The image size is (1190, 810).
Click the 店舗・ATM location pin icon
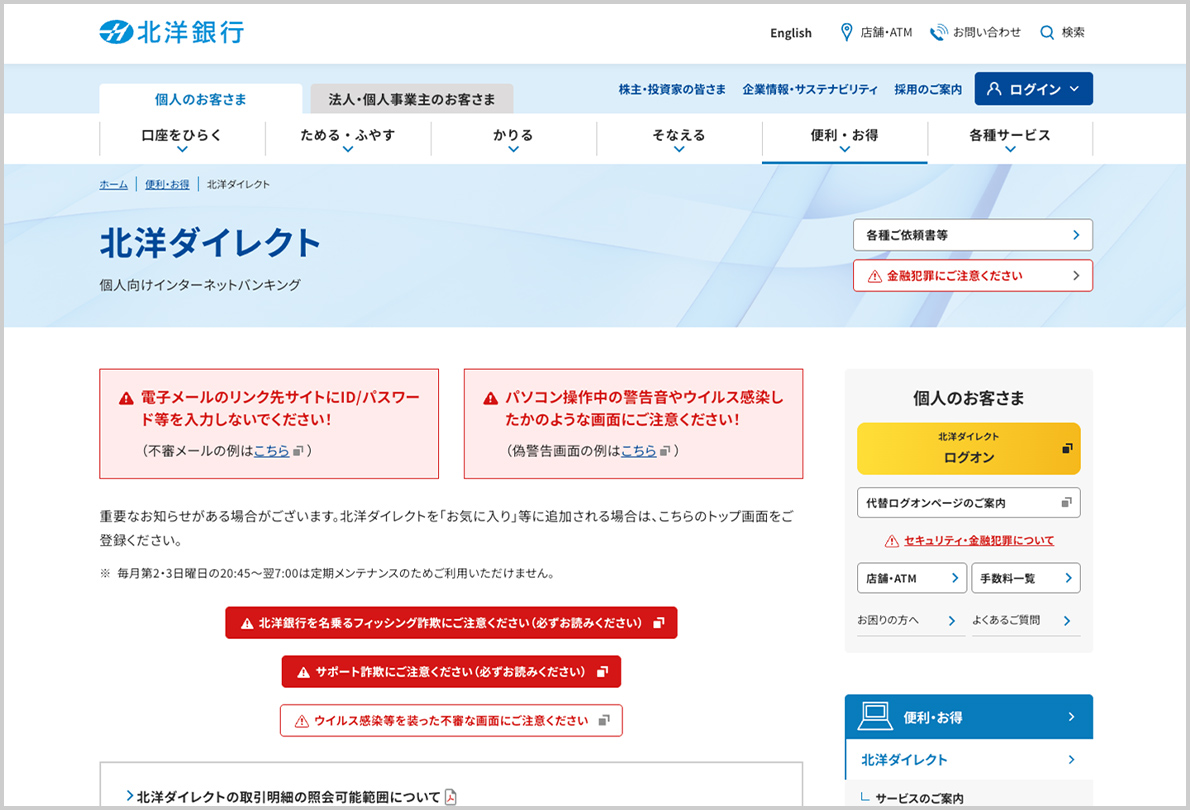pos(846,32)
